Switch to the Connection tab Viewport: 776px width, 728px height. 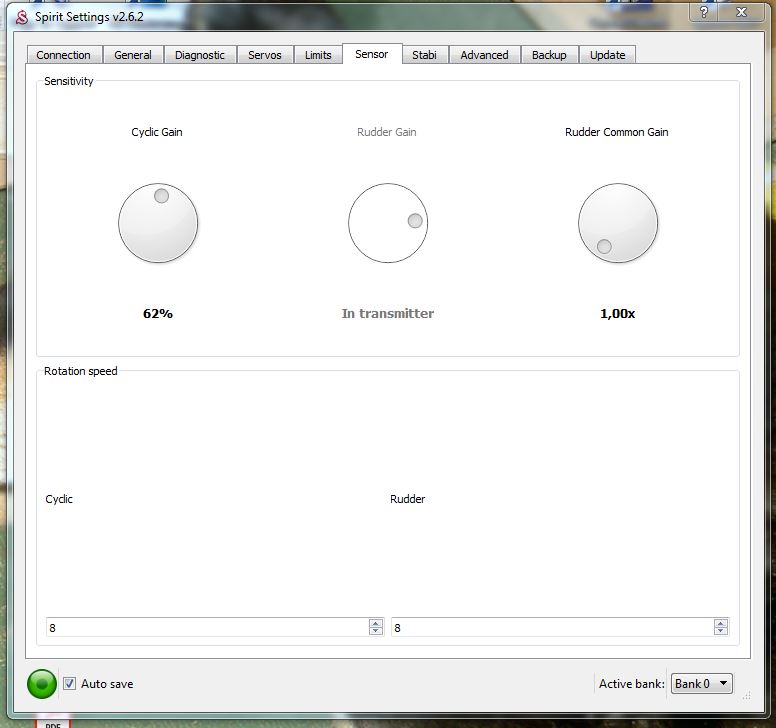click(63, 55)
